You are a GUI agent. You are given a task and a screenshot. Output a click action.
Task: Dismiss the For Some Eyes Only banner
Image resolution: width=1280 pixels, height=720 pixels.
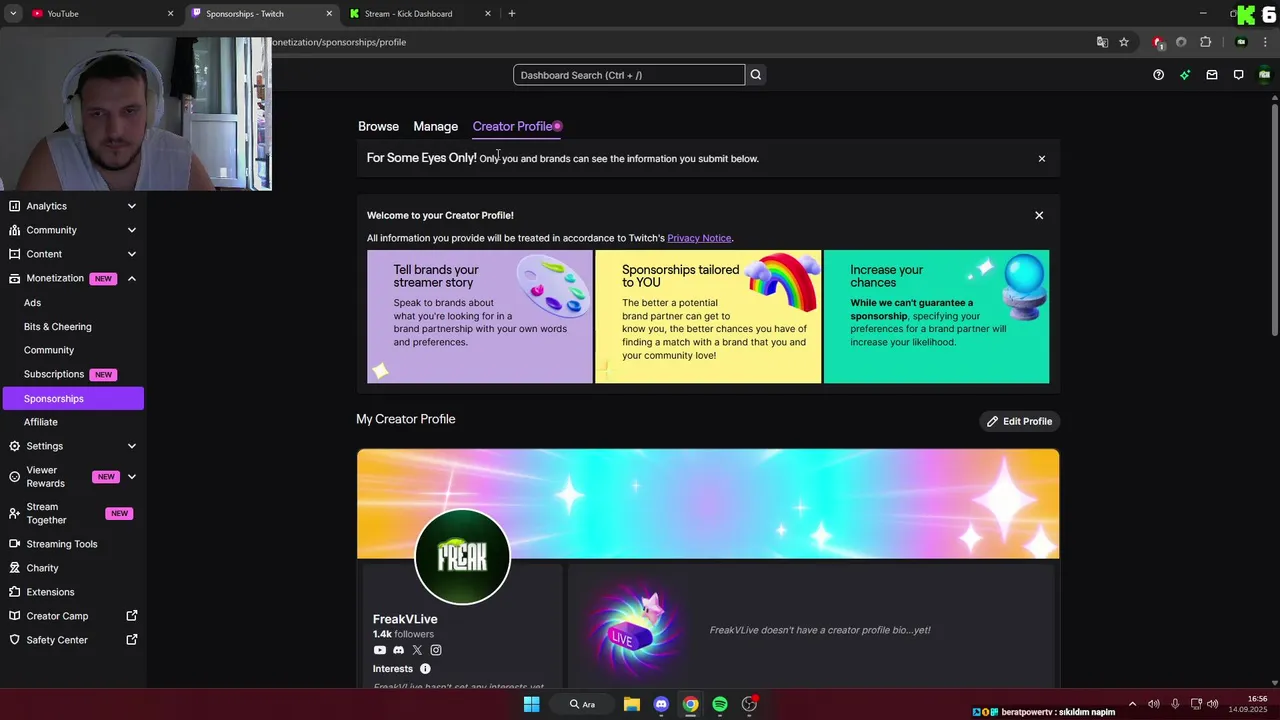[x=1041, y=159]
